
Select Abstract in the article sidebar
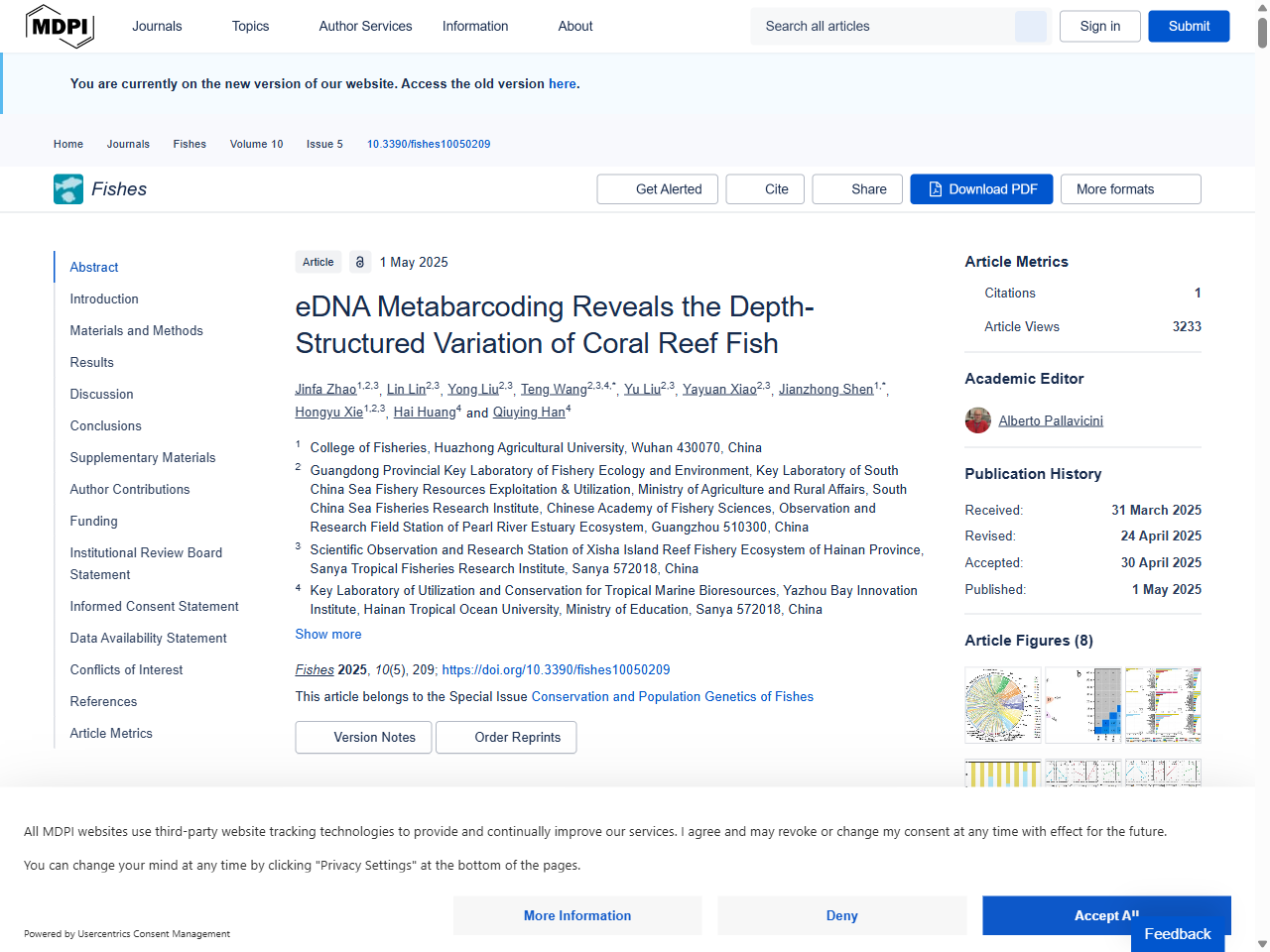click(x=93, y=267)
